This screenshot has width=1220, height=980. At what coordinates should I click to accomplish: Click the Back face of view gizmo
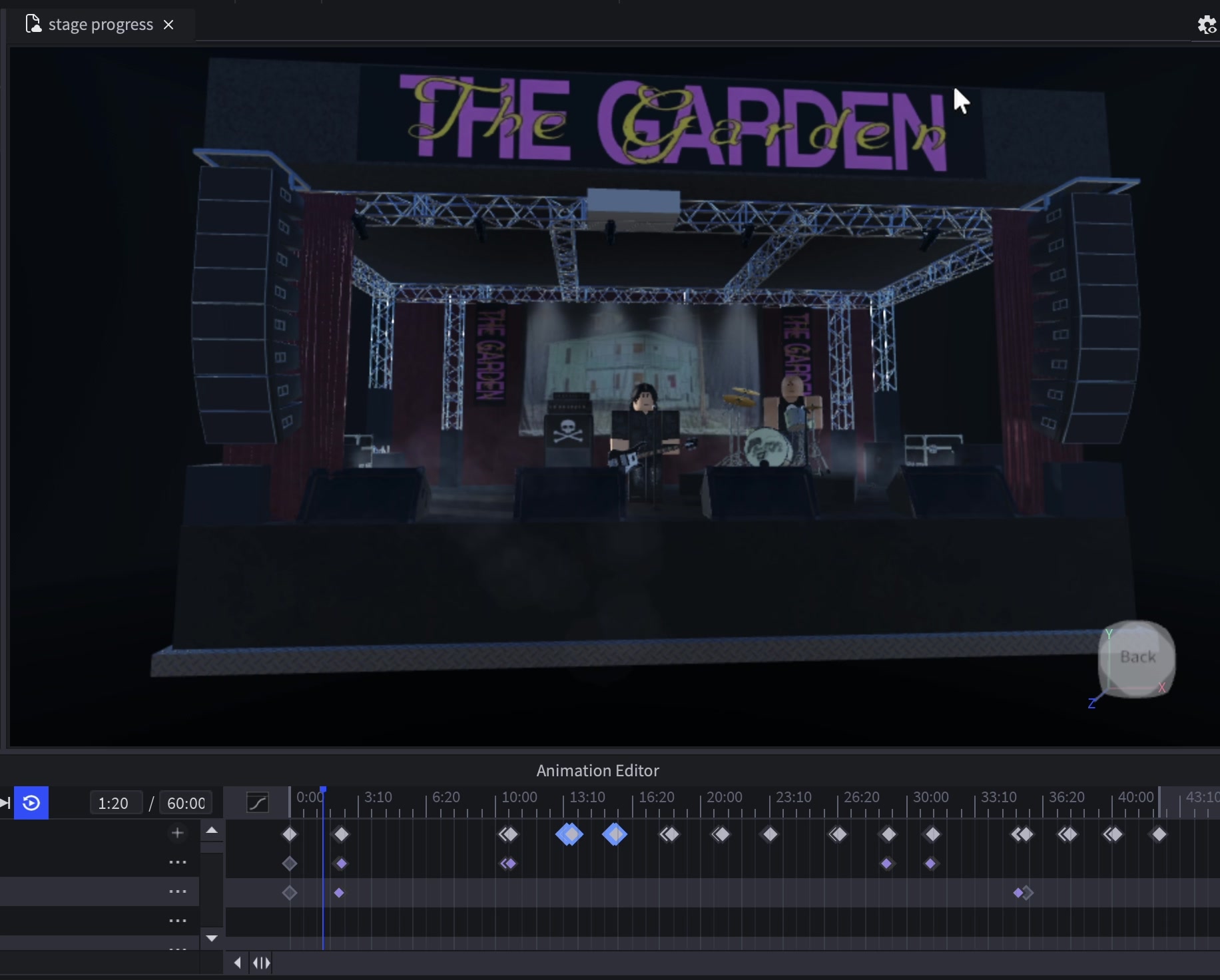coord(1137,658)
